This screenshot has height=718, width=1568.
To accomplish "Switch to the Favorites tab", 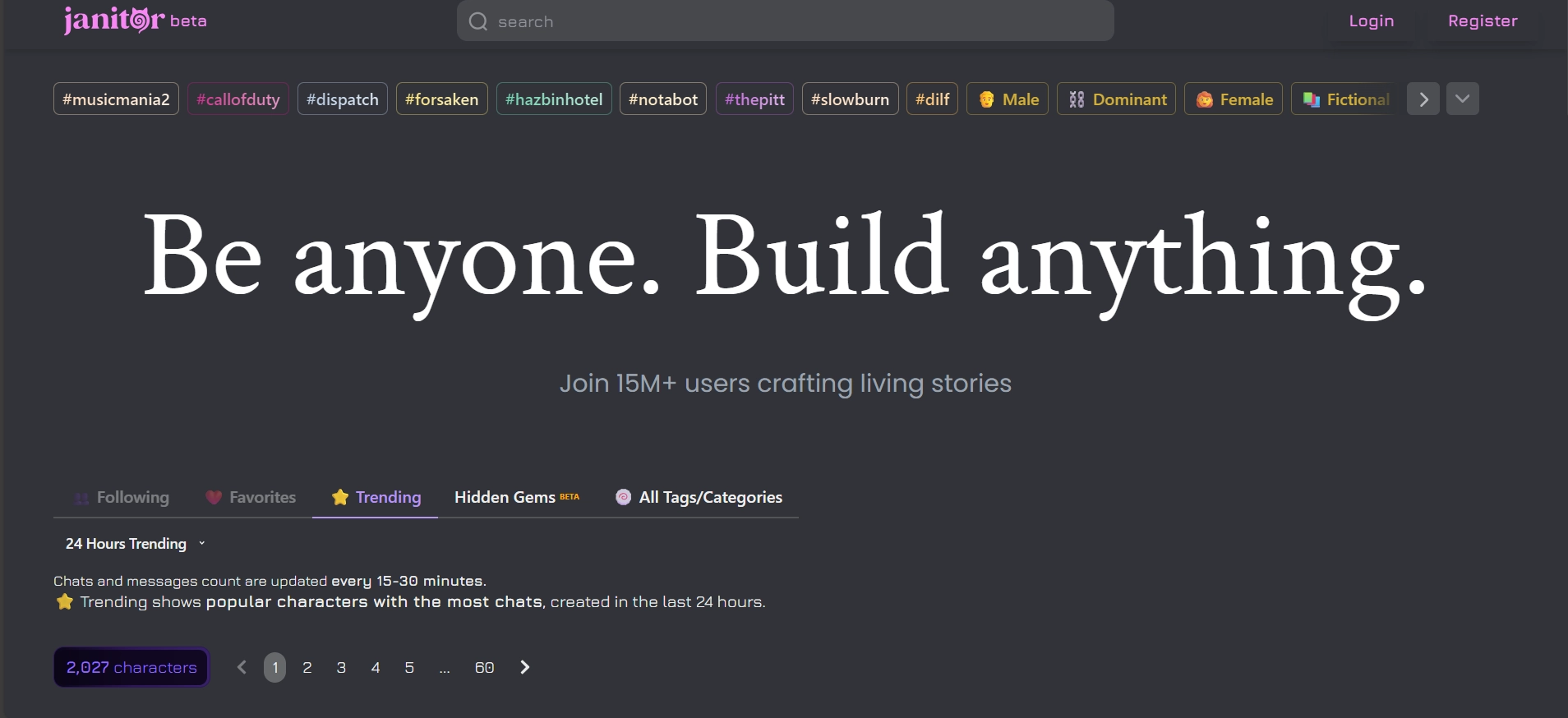I will pos(251,497).
